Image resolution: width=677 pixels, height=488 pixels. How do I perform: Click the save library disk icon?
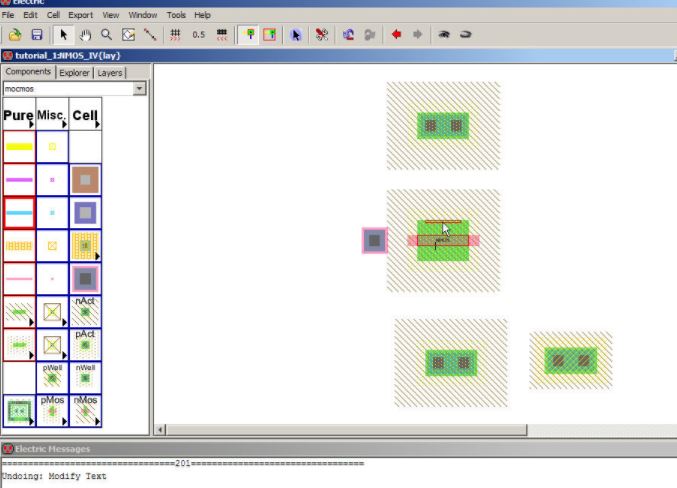[x=36, y=35]
